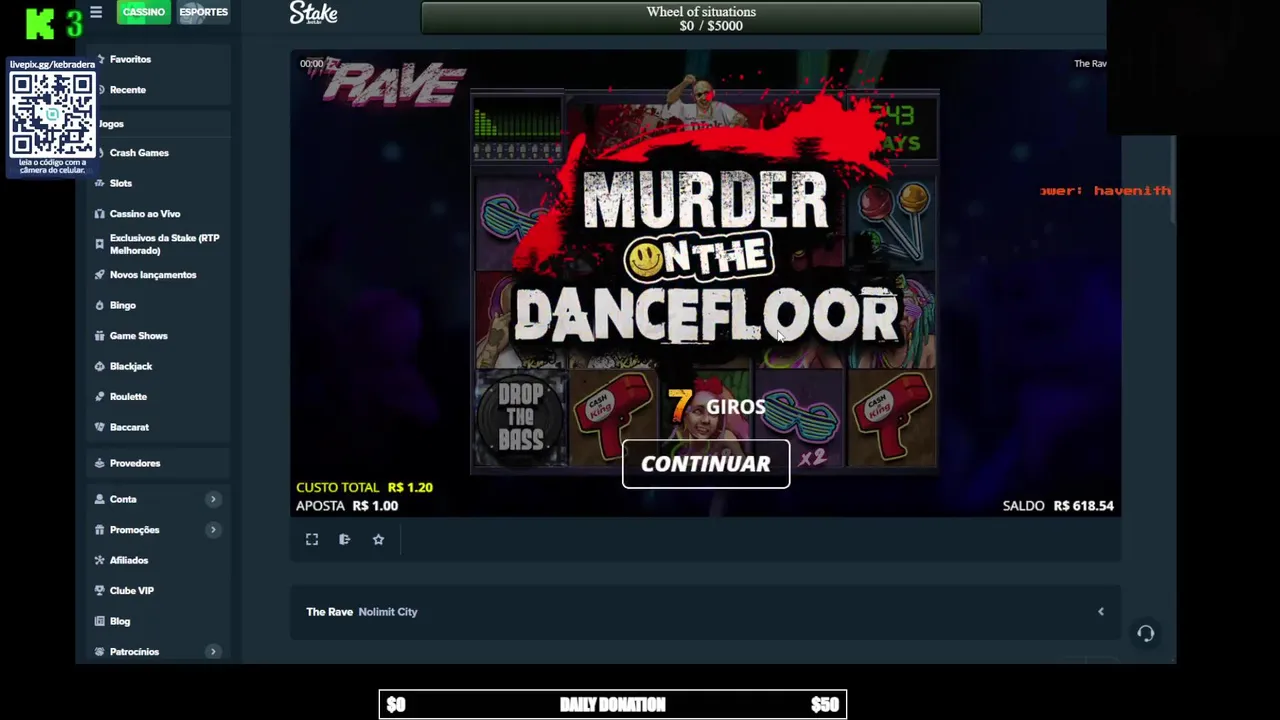Enable theatre mode icon
Image resolution: width=1280 pixels, height=720 pixels.
click(345, 539)
